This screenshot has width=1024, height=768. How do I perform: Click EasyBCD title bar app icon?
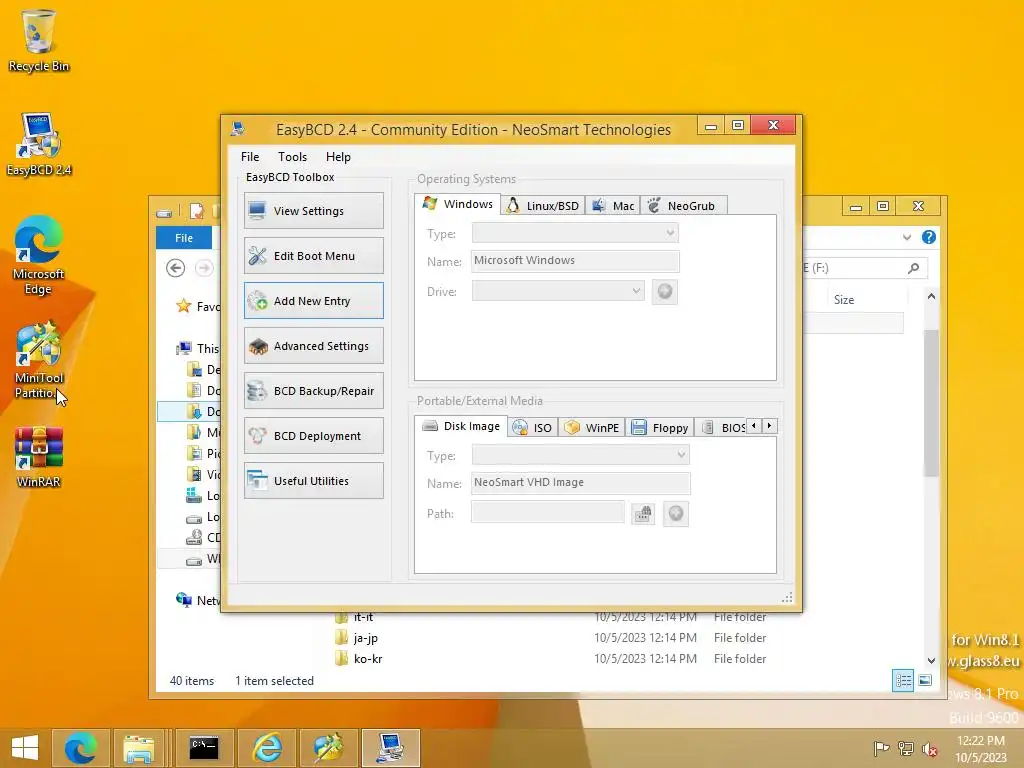(x=238, y=129)
